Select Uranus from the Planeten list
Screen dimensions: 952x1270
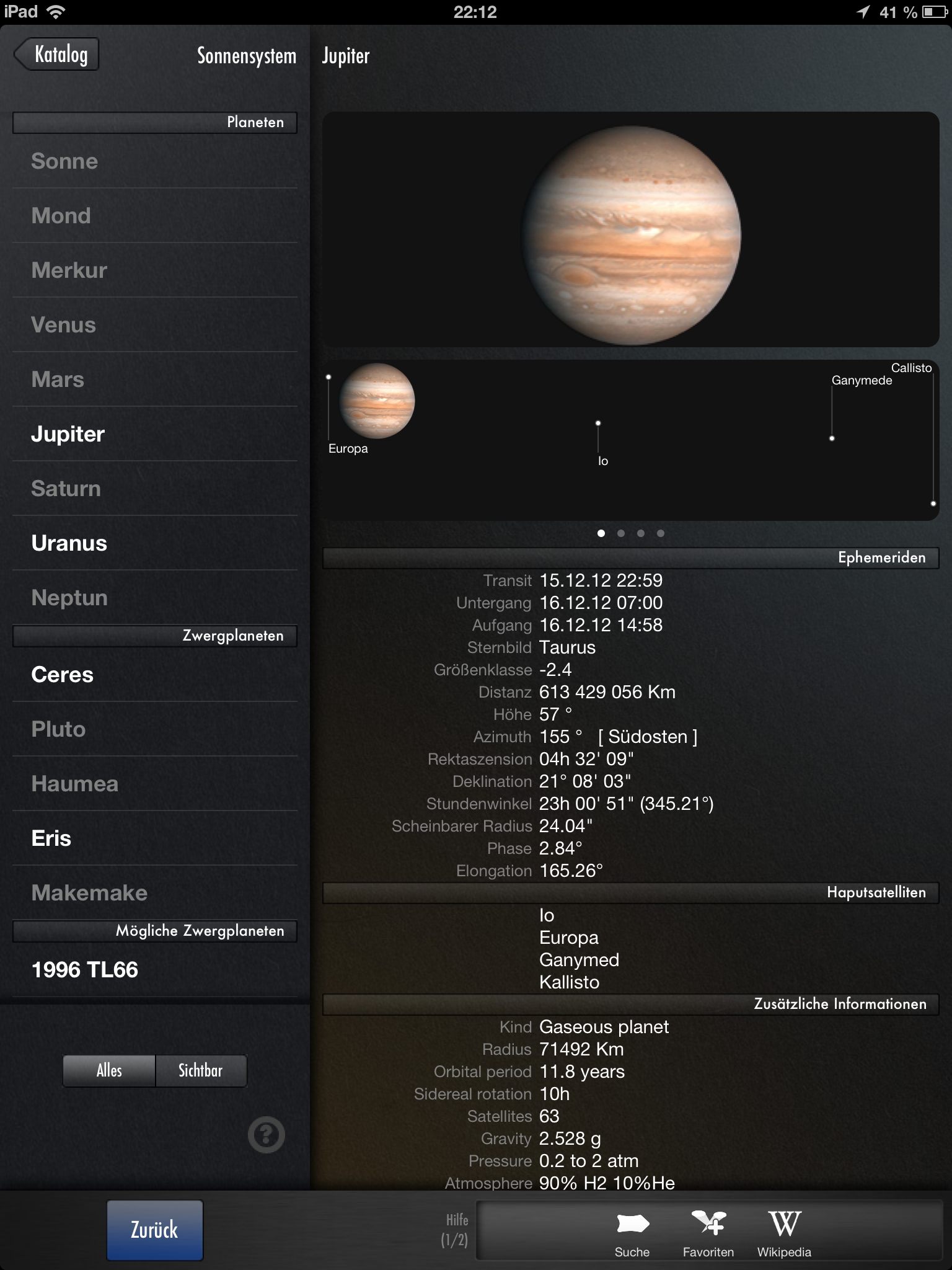pos(69,543)
